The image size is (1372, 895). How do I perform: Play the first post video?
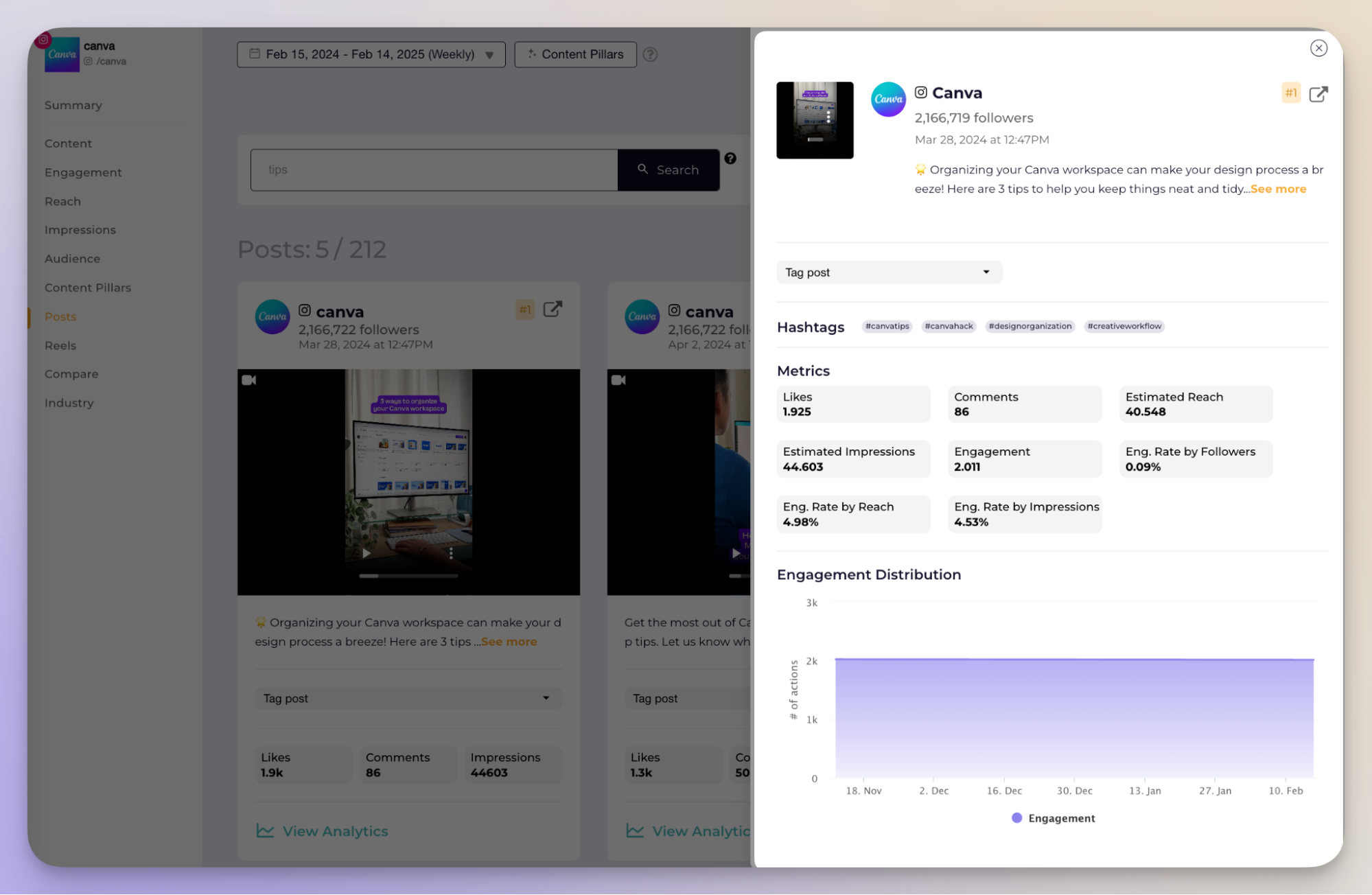tap(367, 553)
